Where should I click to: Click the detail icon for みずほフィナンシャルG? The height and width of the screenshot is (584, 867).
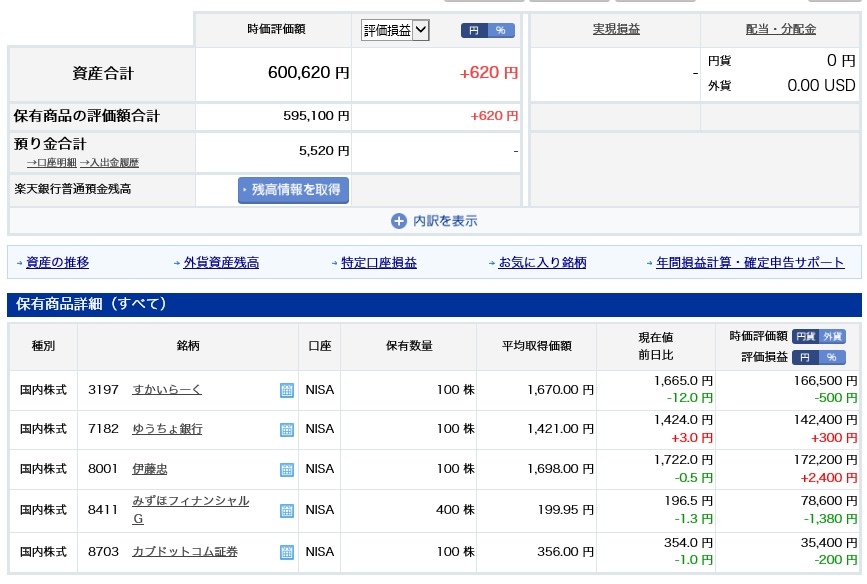[287, 511]
